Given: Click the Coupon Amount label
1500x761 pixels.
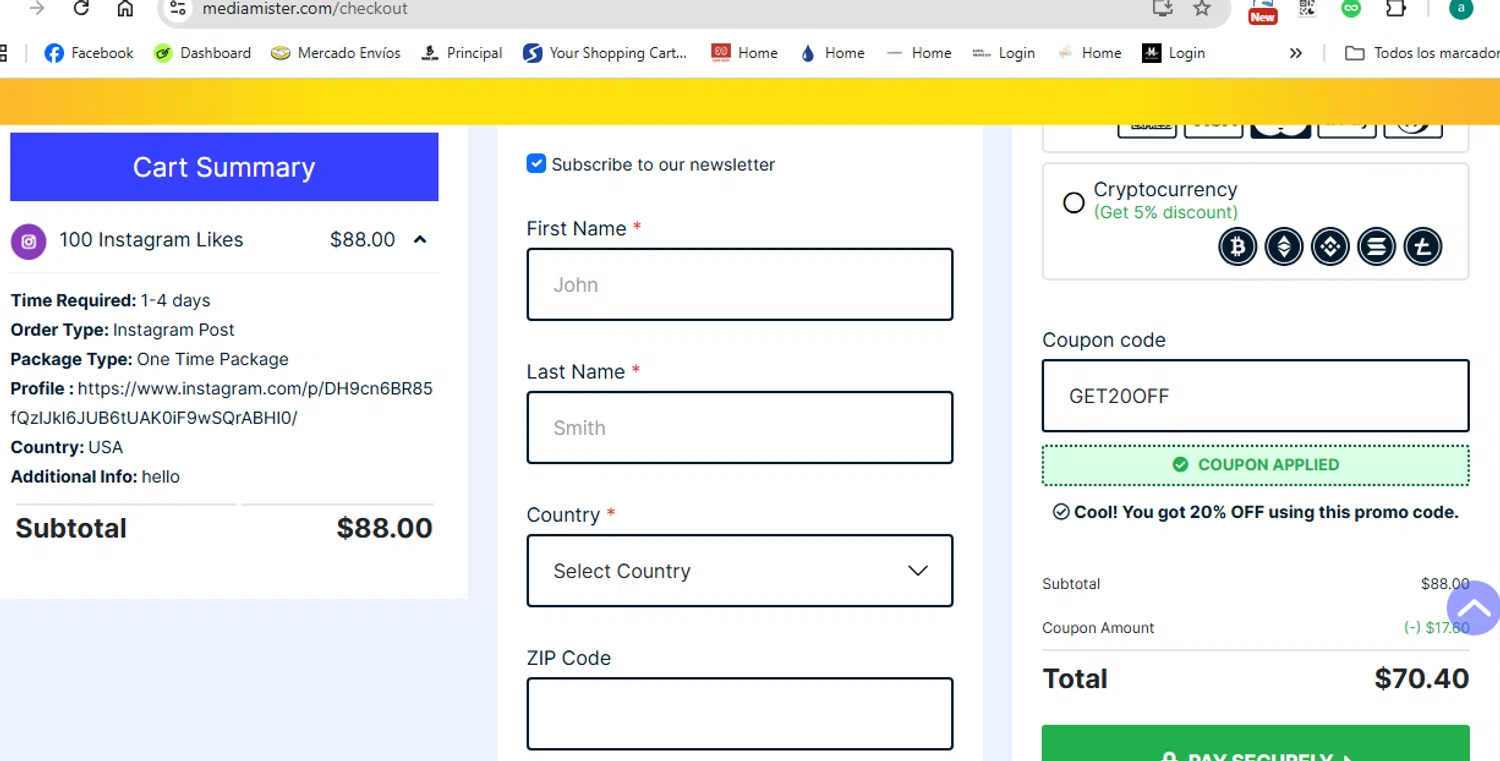Looking at the screenshot, I should 1098,628.
